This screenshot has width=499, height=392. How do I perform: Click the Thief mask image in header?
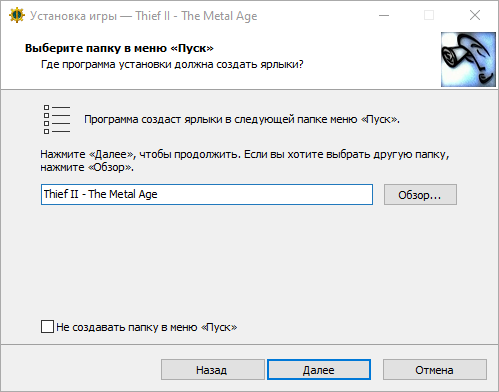[x=468, y=59]
